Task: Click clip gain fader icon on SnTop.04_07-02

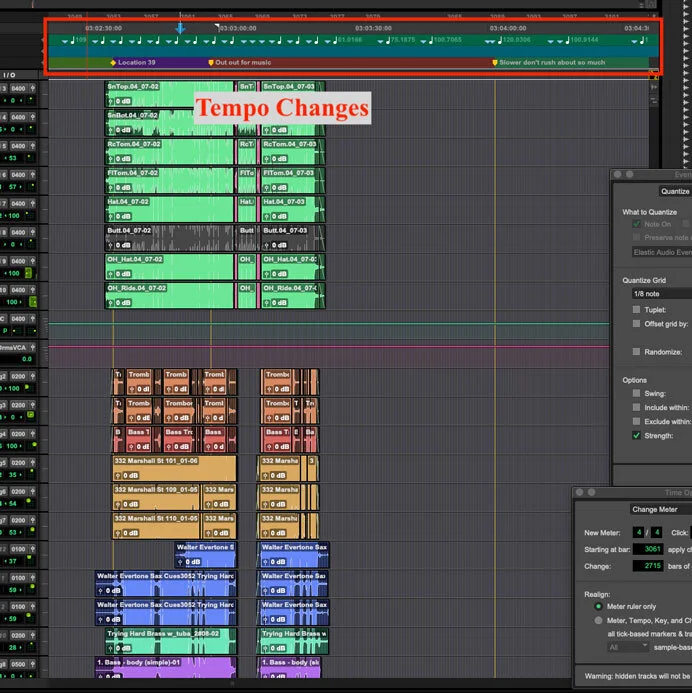Action: [110, 101]
